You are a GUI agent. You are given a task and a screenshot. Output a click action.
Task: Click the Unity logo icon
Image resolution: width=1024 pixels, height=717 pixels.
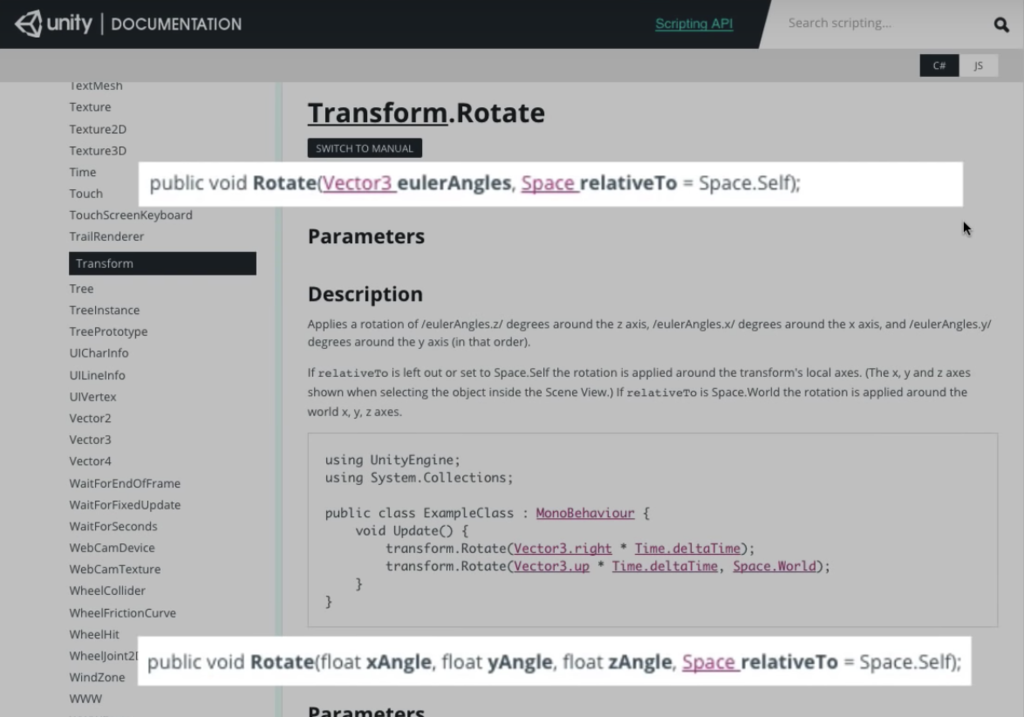coord(28,24)
